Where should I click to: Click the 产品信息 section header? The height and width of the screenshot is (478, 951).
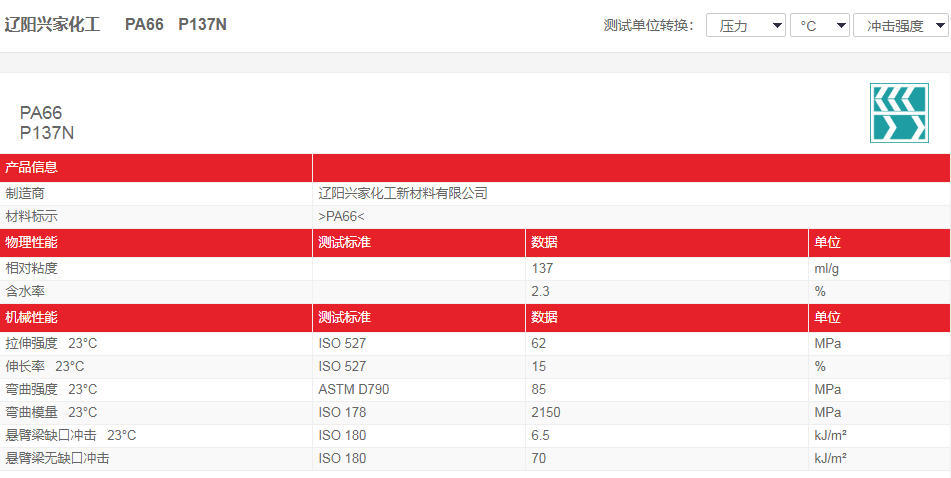(32, 167)
